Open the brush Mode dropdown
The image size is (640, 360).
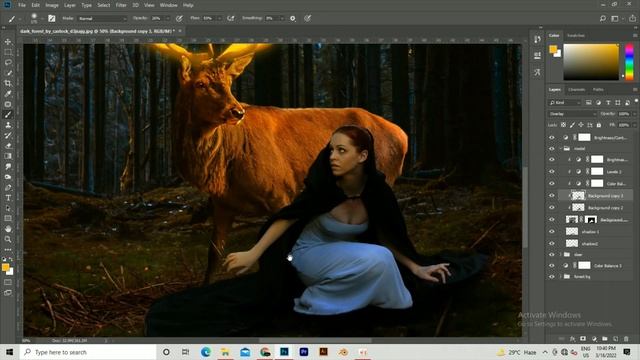click(102, 18)
